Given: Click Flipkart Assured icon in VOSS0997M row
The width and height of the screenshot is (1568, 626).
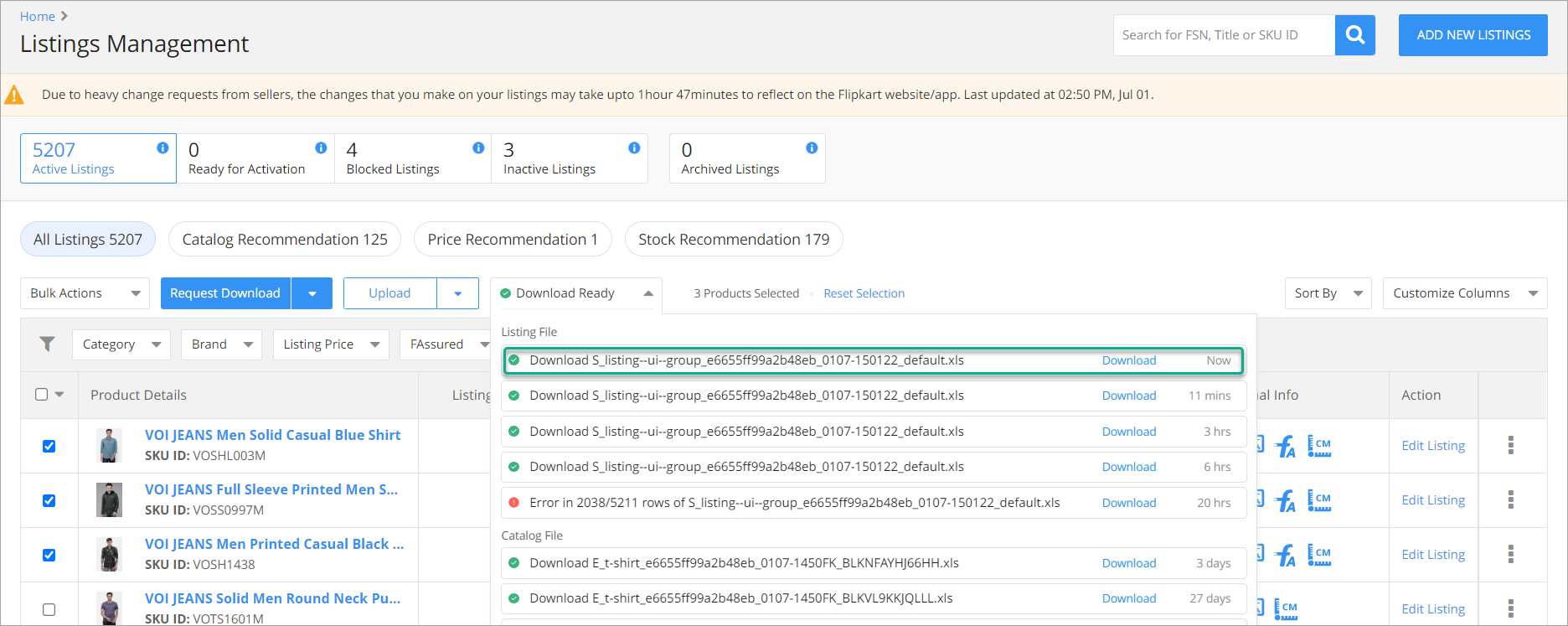Looking at the screenshot, I should click(1285, 500).
